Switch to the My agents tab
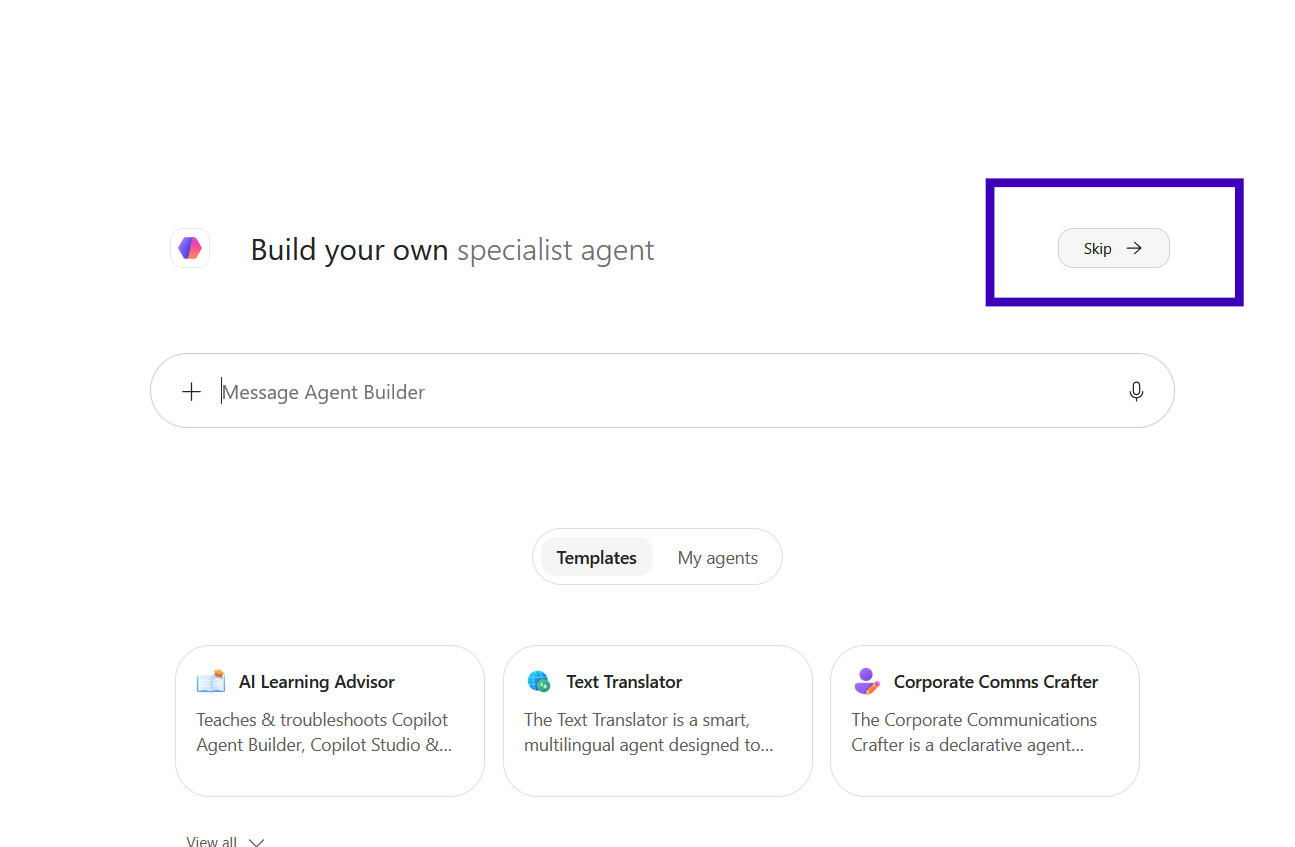Viewport: 1295px width, 847px height. click(x=718, y=558)
